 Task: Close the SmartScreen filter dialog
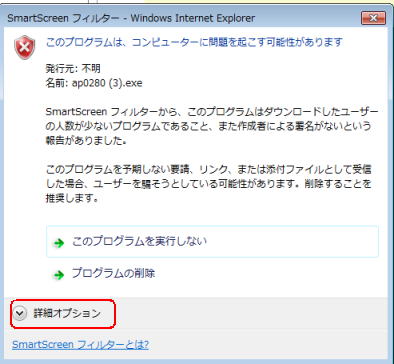click(x=373, y=18)
